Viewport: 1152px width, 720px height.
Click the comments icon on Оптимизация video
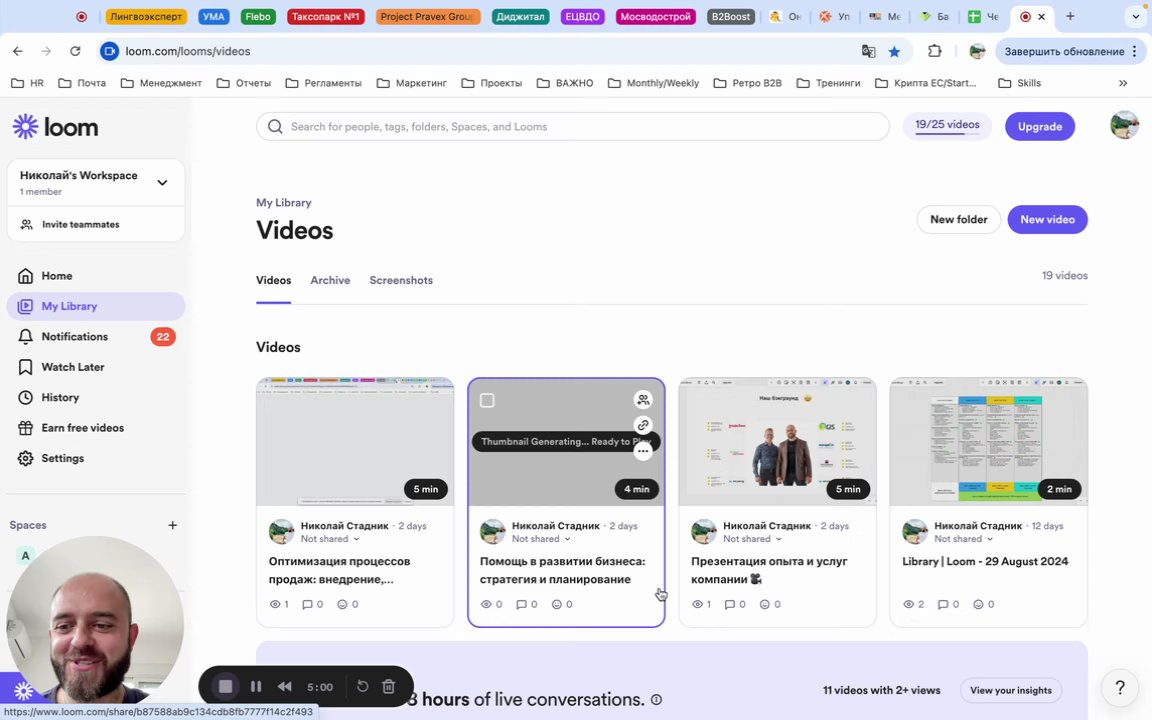pos(307,605)
